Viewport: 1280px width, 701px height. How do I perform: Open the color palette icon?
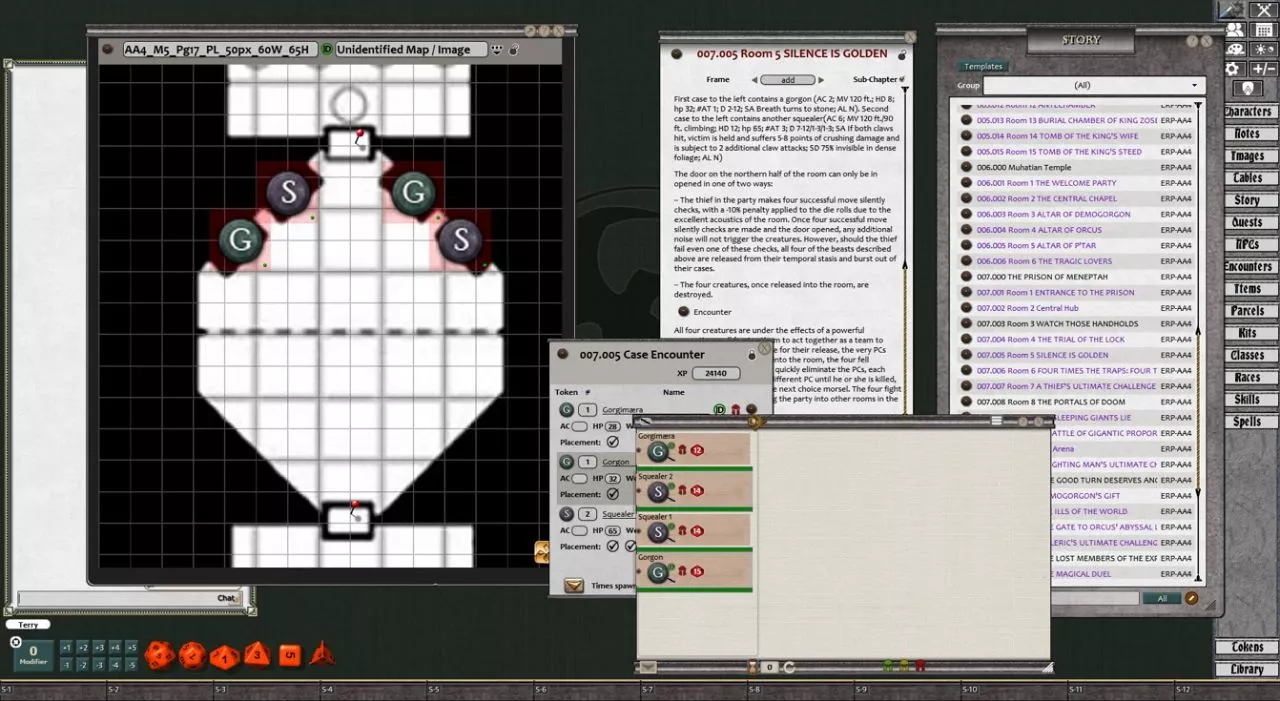coord(1236,49)
